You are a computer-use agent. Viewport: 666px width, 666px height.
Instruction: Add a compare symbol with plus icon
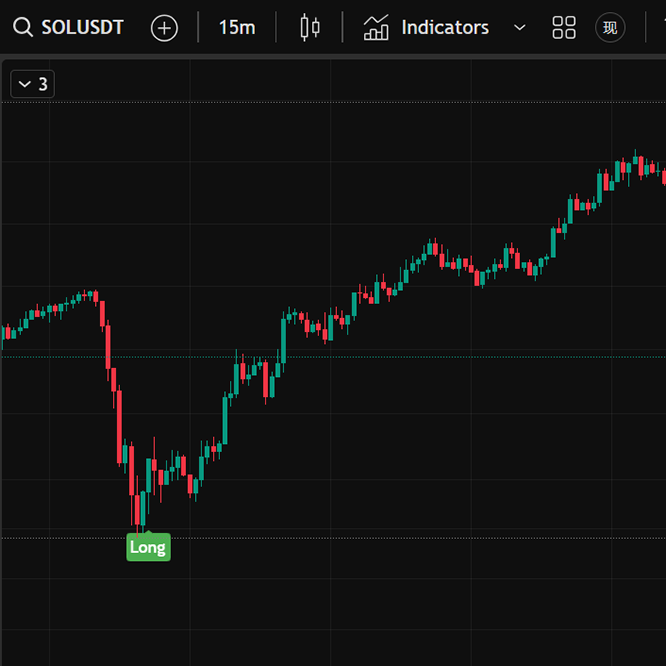point(164,28)
